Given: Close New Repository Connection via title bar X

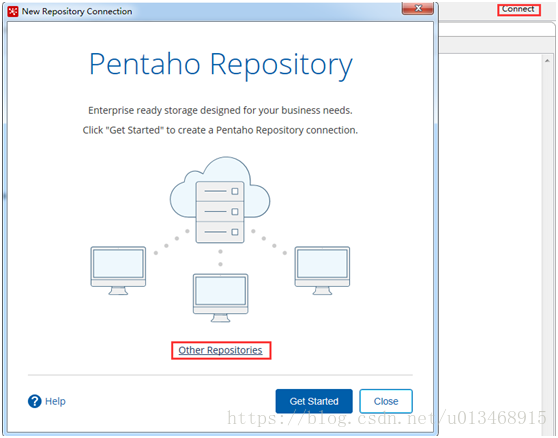Looking at the screenshot, I should [418, 8].
